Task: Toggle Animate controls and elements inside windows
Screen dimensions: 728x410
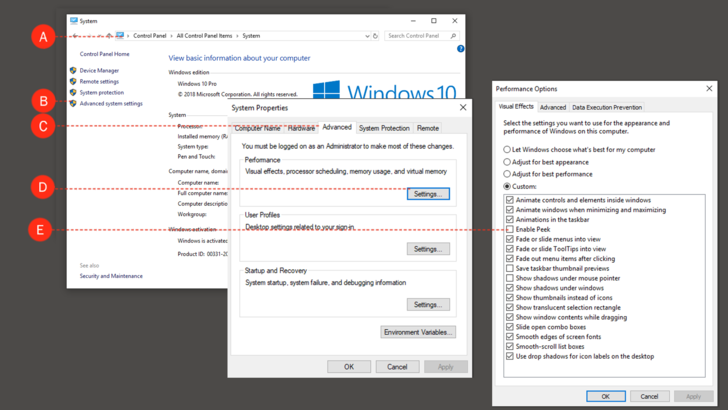Action: [x=510, y=200]
